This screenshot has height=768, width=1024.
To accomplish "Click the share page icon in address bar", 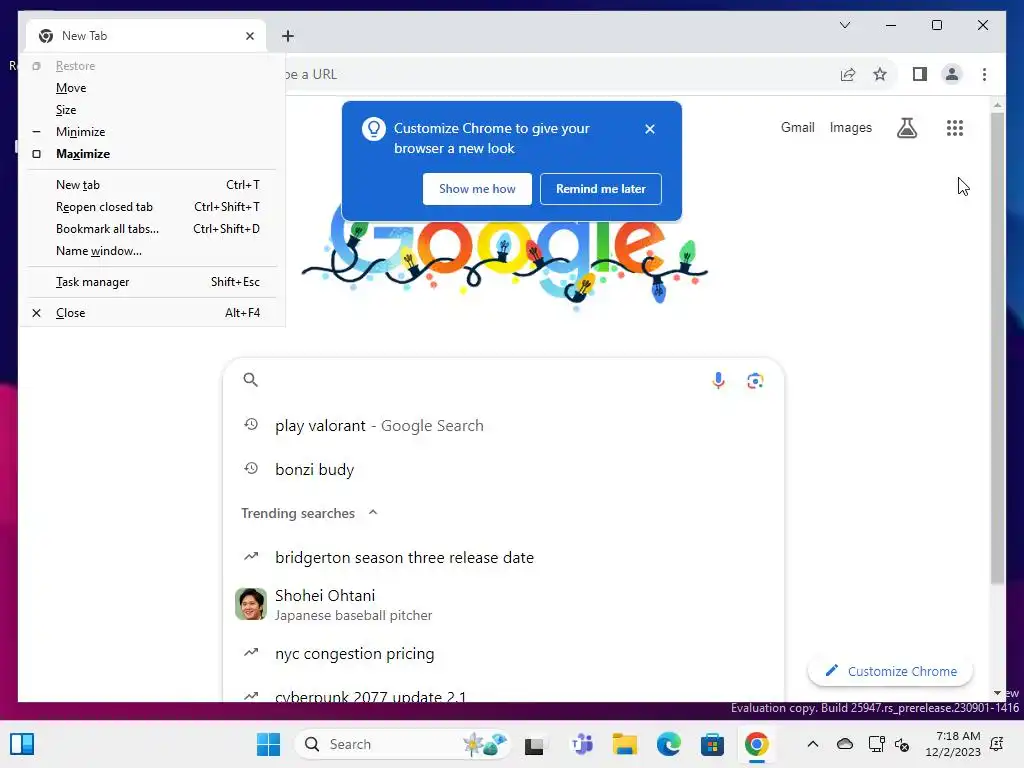I will click(848, 74).
